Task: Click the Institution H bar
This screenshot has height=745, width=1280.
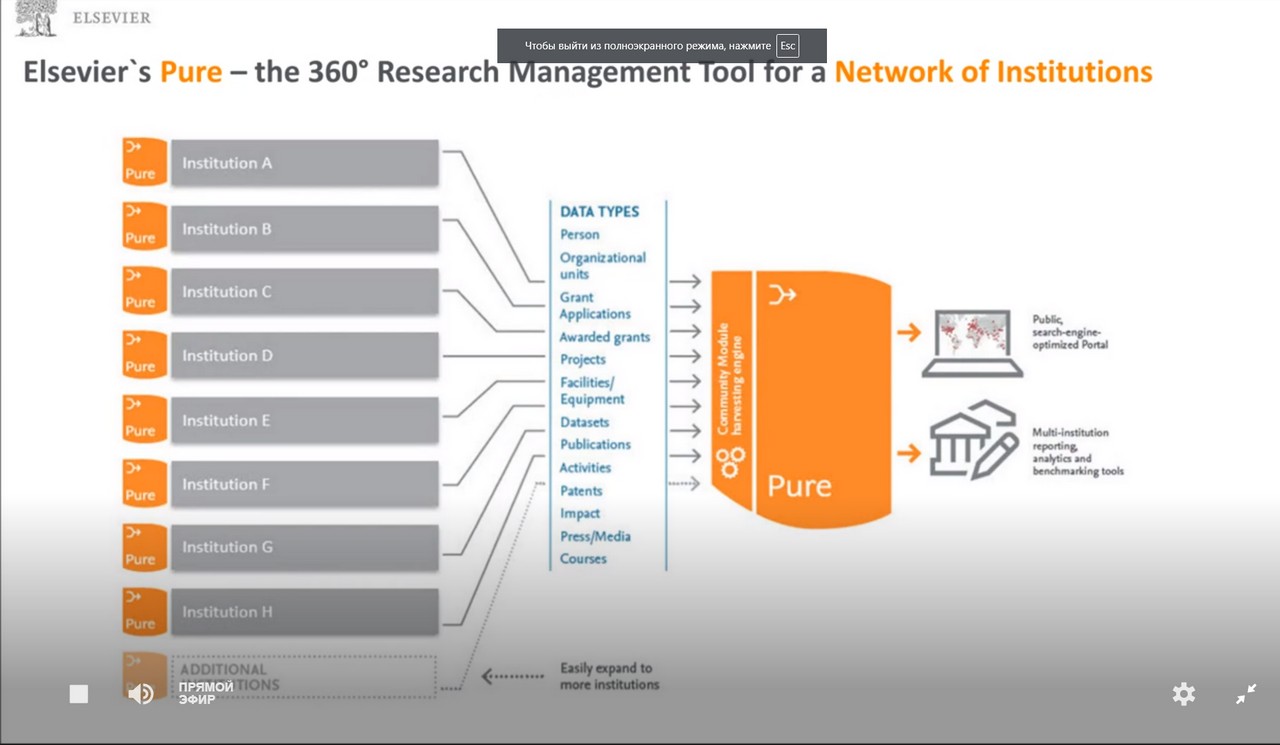Action: [305, 612]
